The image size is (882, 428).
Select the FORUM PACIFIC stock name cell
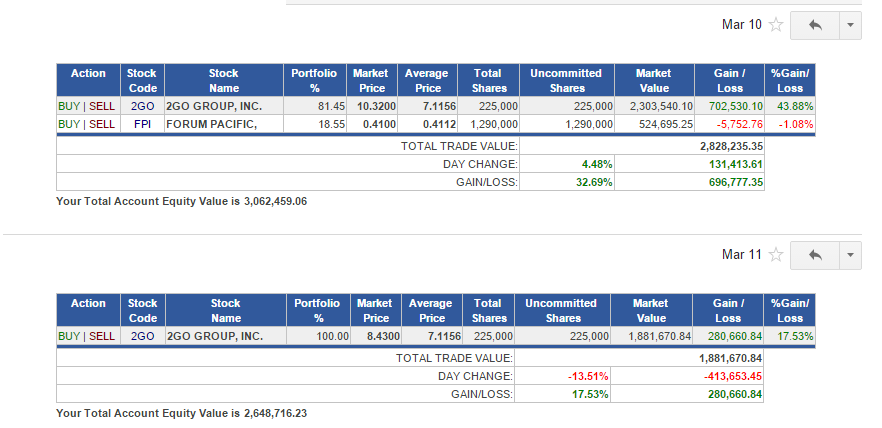224,124
